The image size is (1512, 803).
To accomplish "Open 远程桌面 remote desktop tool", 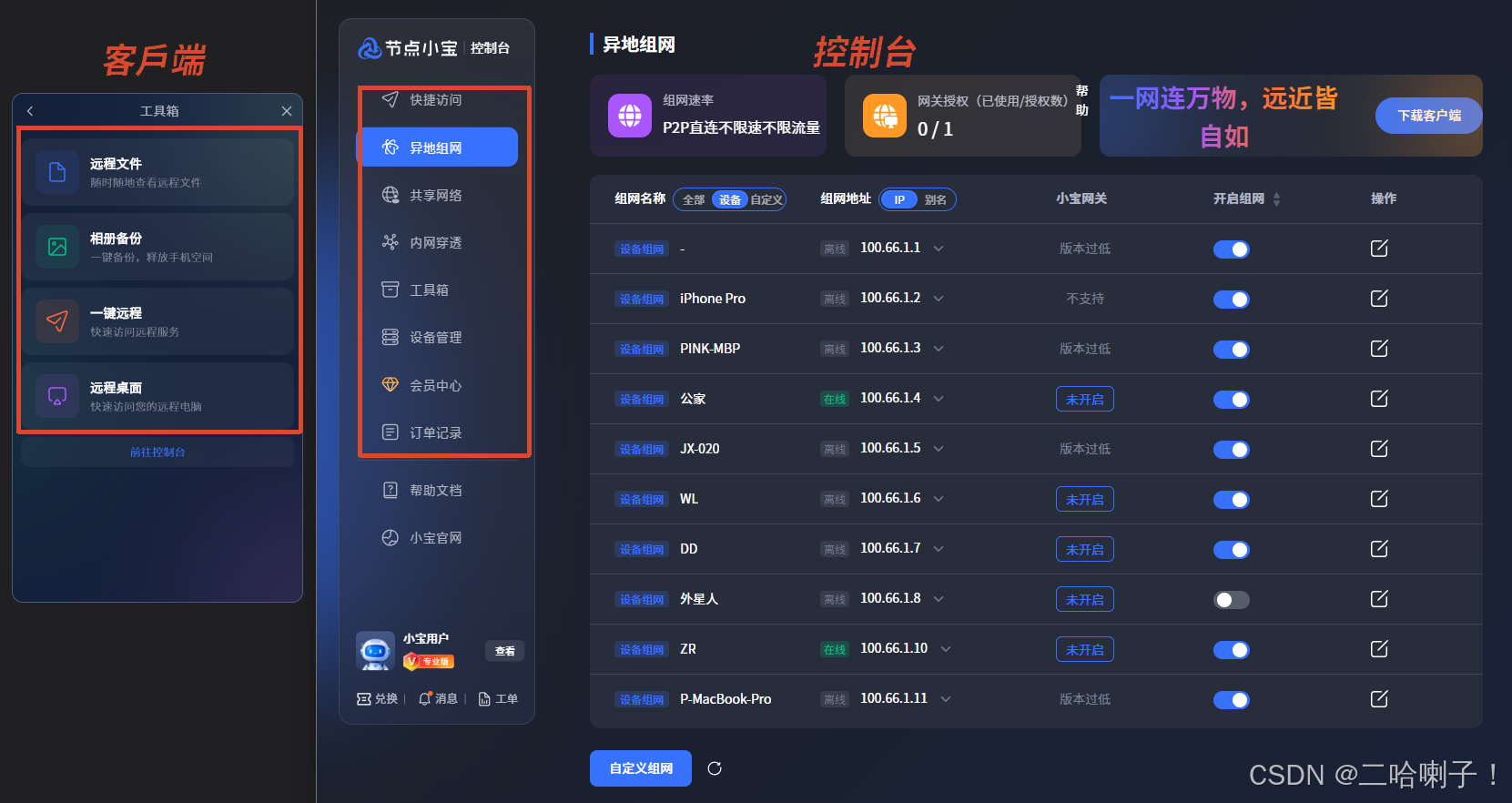I will click(157, 396).
